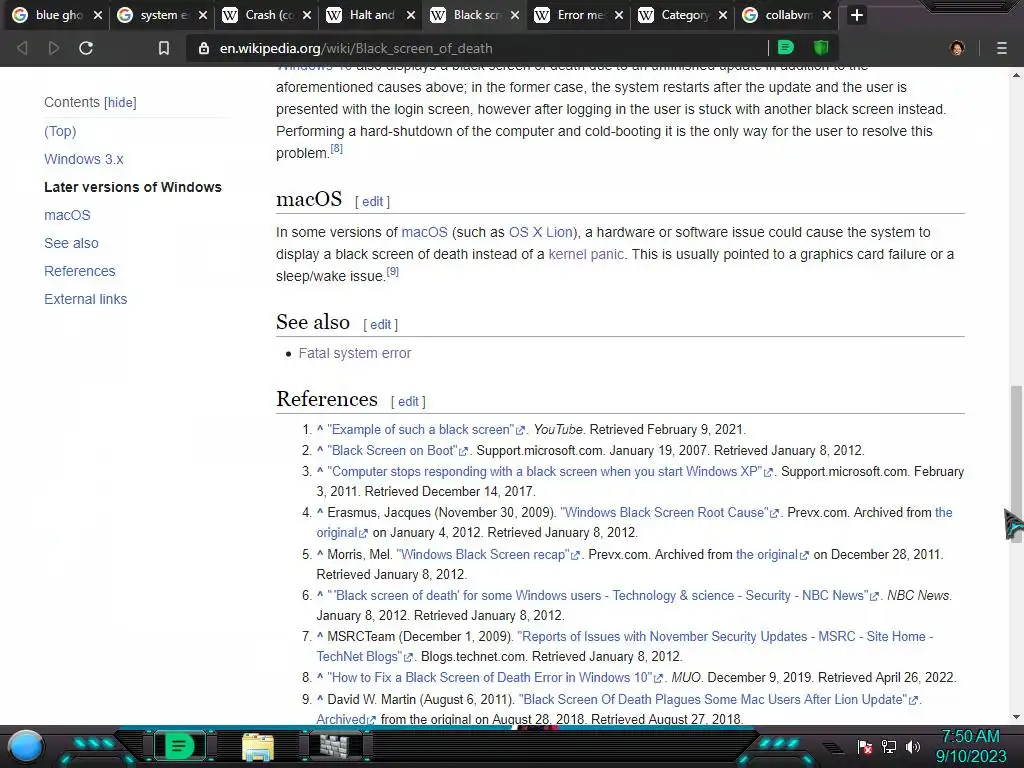Open the network tray icon
Image resolution: width=1024 pixels, height=768 pixels.
pos(889,747)
